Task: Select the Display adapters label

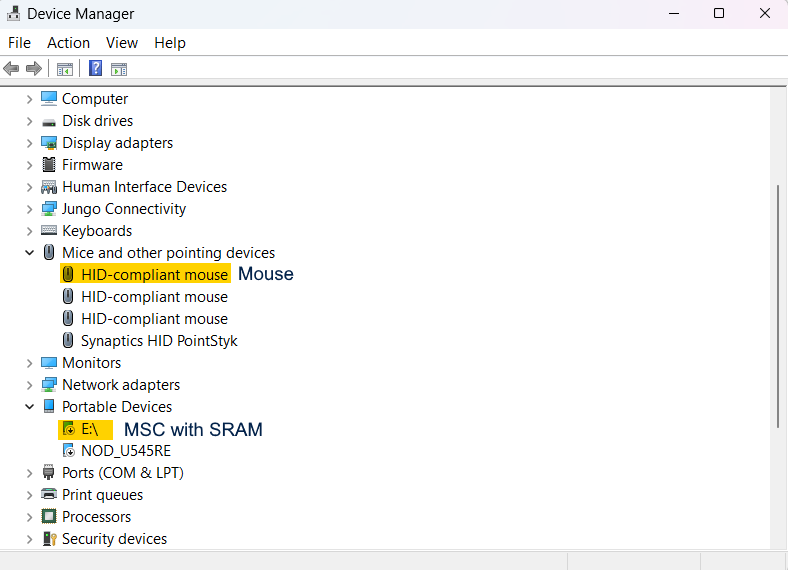Action: 117,143
